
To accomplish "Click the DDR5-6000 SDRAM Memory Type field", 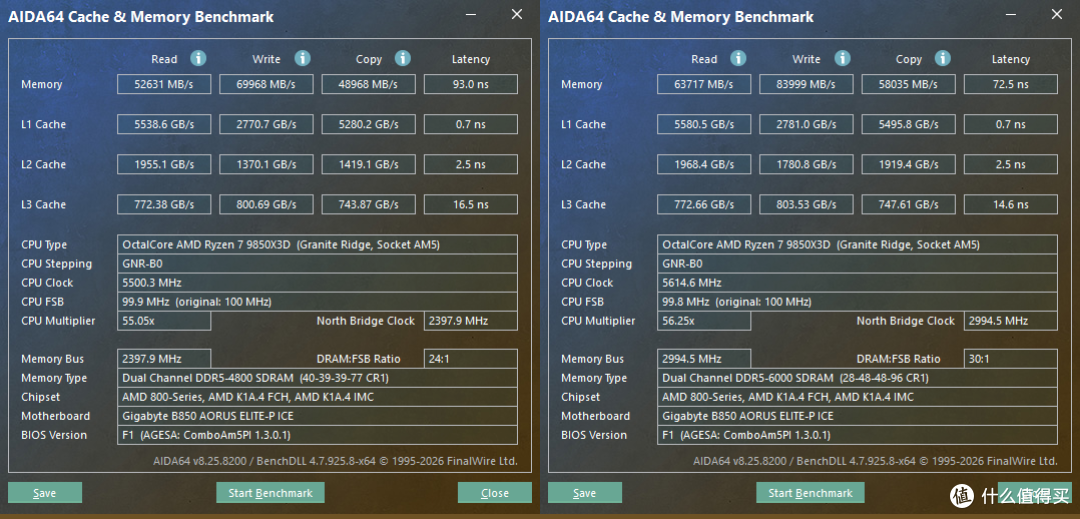I will pyautogui.click(x=858, y=379).
